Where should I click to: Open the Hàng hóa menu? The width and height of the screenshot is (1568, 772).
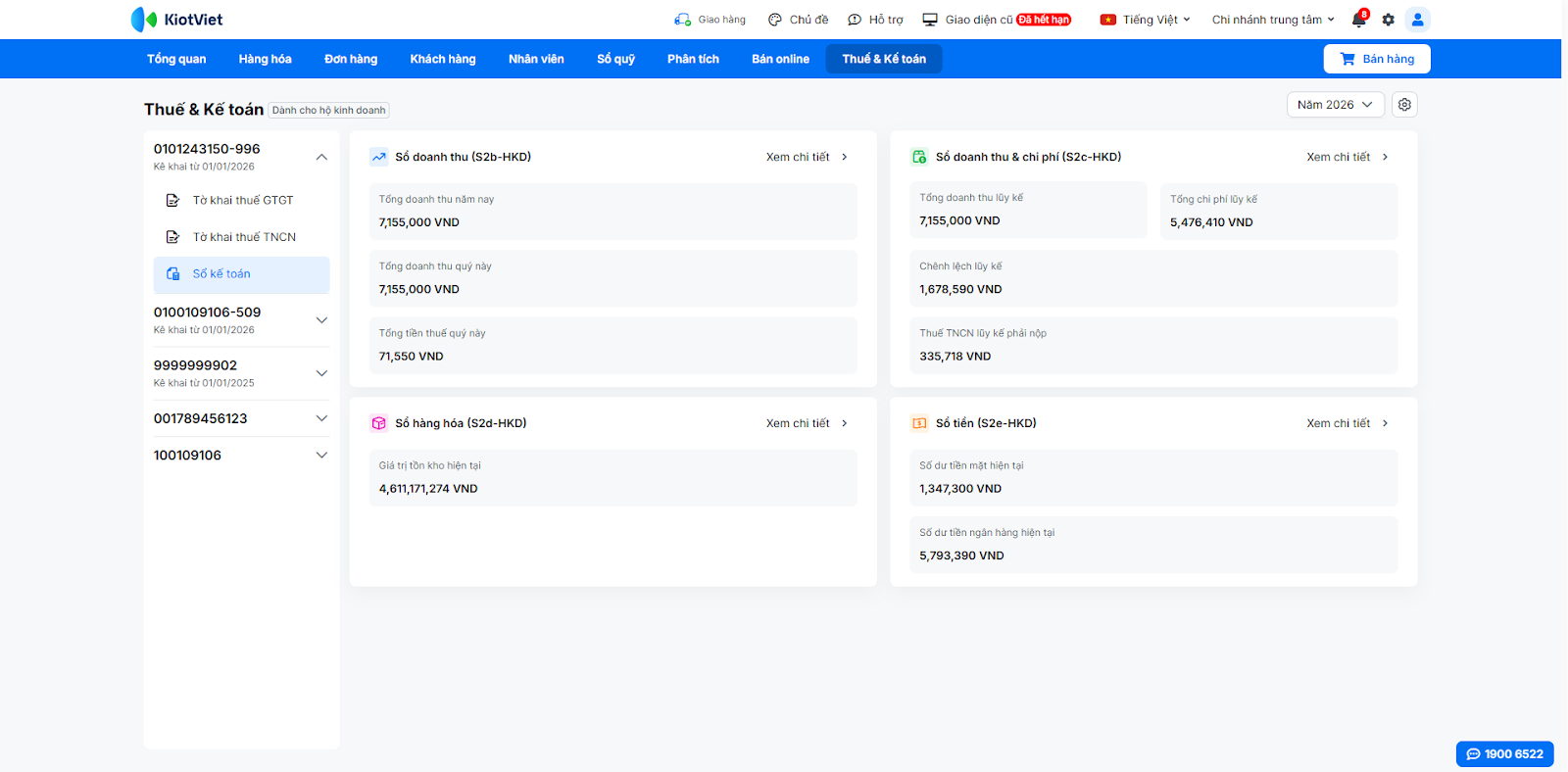266,59
